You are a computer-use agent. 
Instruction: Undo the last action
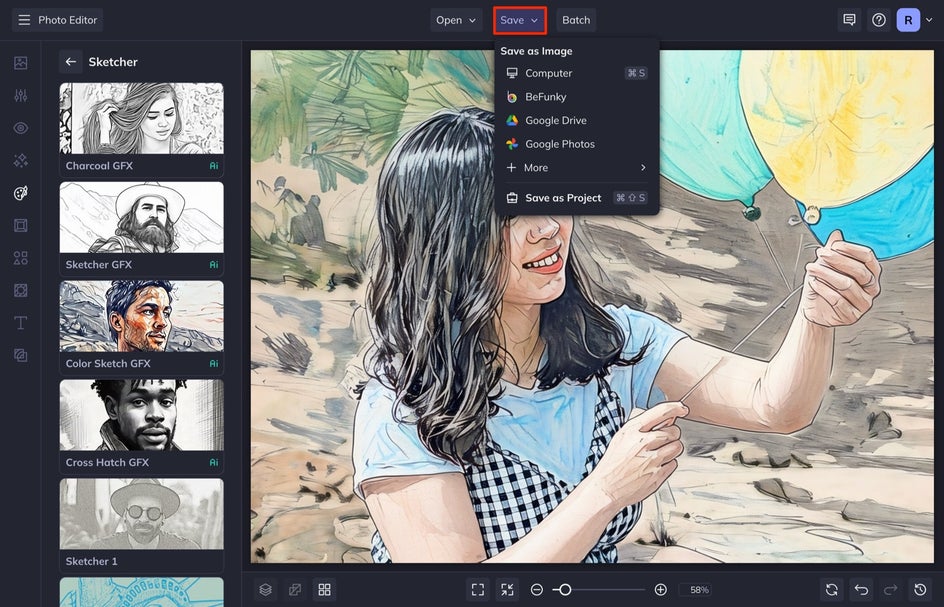pos(861,590)
